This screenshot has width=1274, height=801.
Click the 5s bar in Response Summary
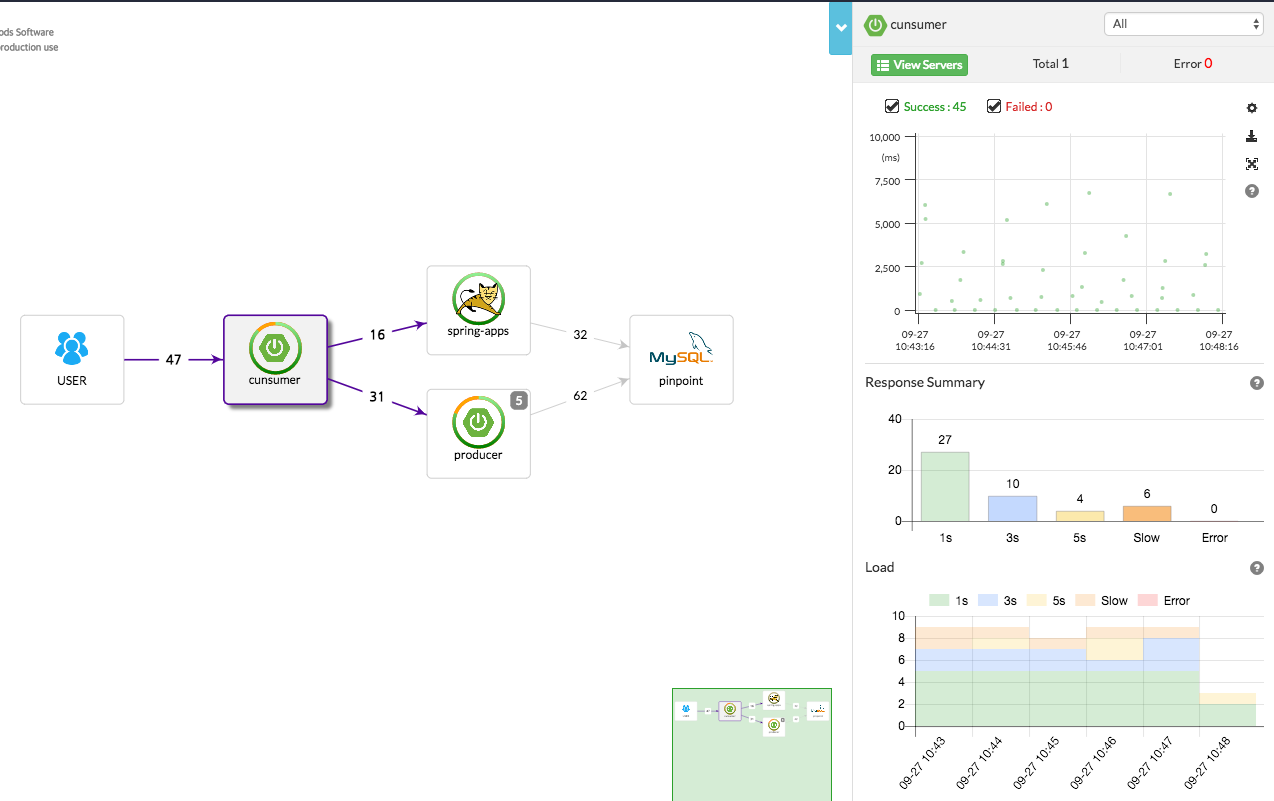coord(1080,516)
